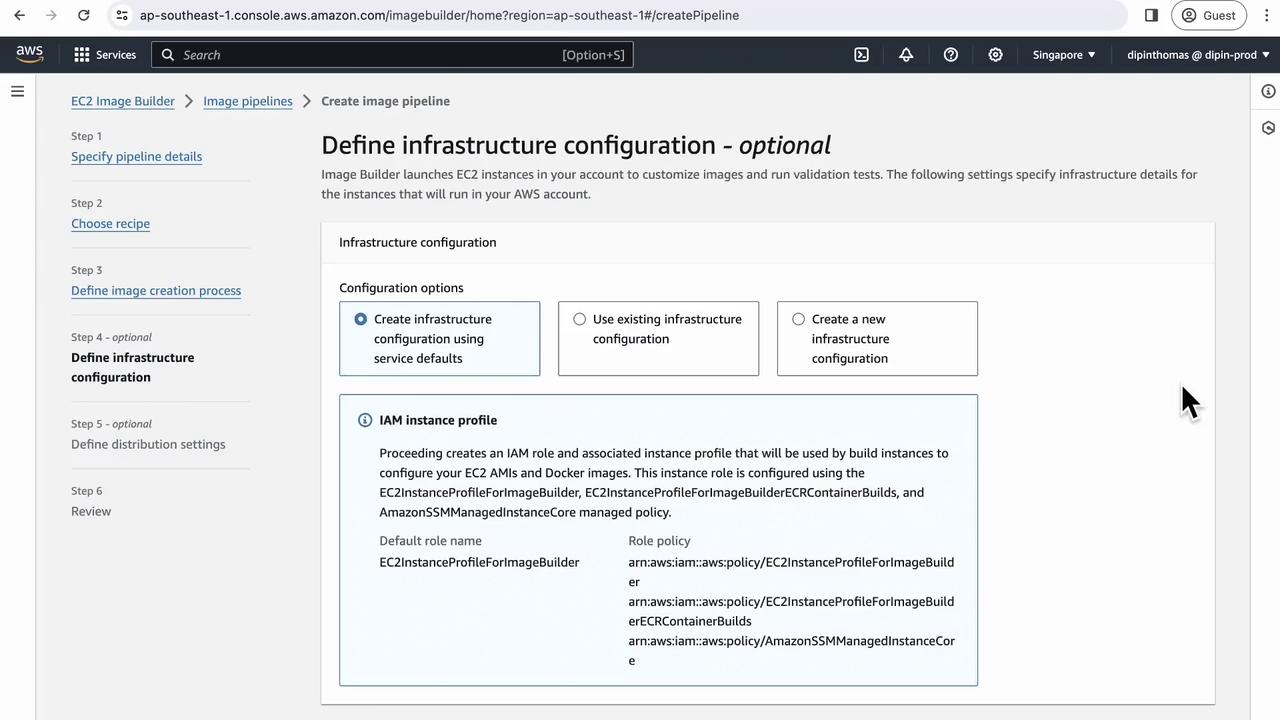Viewport: 1280px width, 720px height.
Task: Open console settings gear icon
Action: [995, 55]
